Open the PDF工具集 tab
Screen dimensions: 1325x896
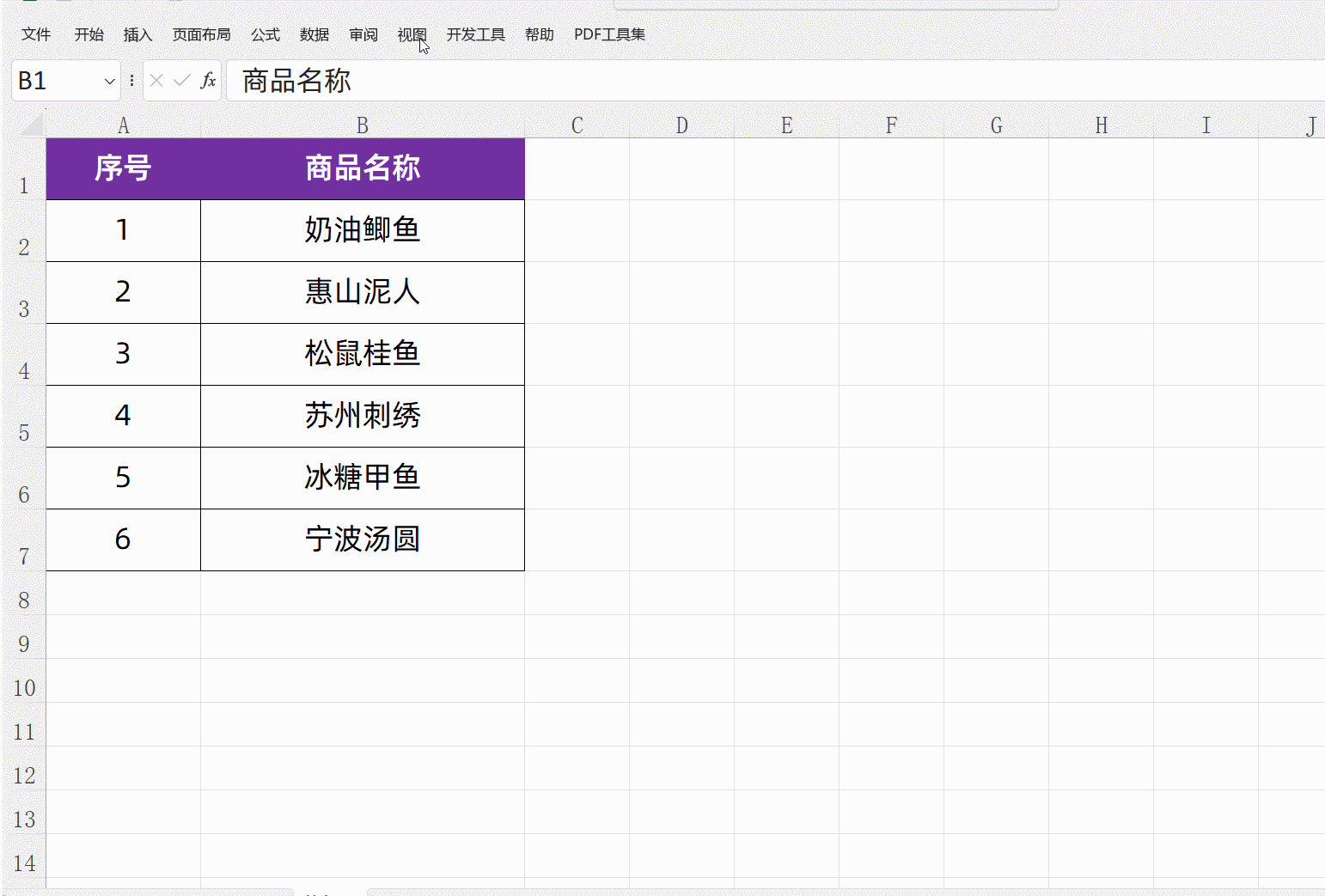pyautogui.click(x=609, y=34)
